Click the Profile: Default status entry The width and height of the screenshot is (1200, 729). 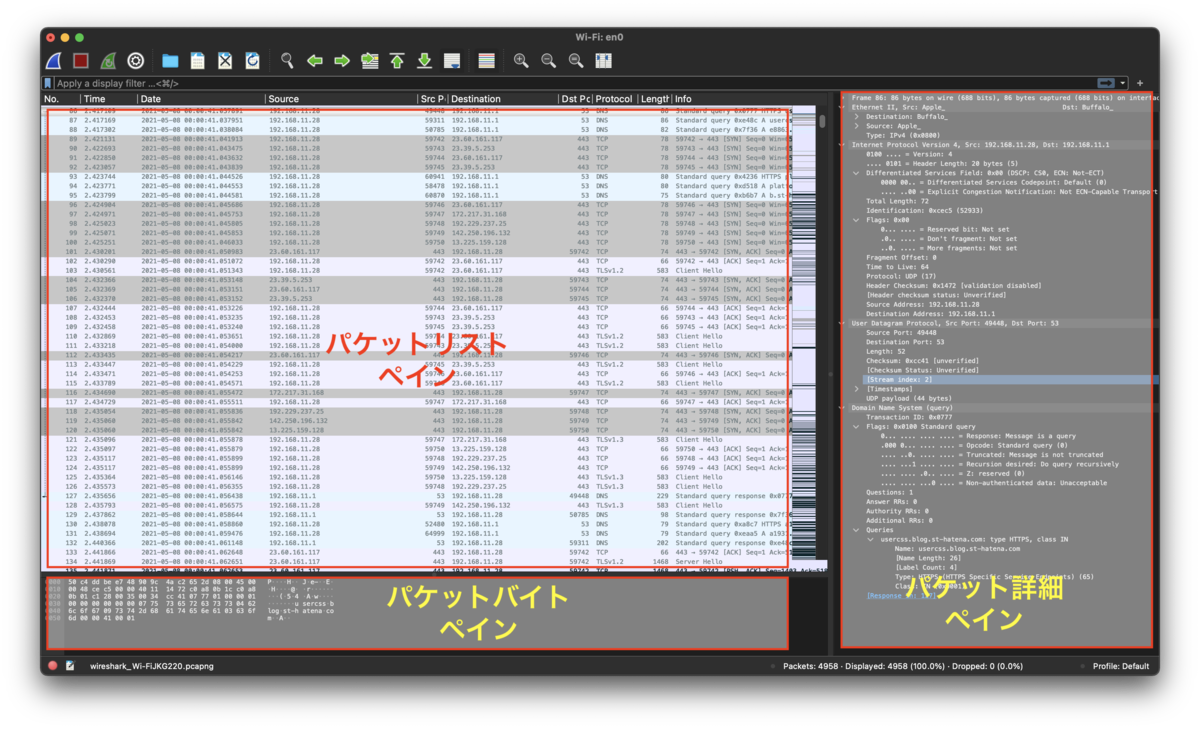pyautogui.click(x=1121, y=666)
